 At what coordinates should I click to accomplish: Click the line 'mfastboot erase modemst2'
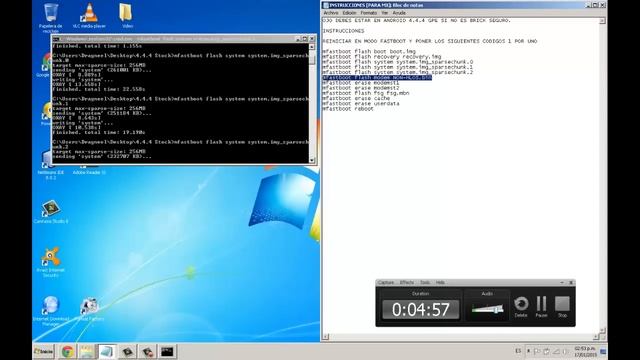[361, 88]
